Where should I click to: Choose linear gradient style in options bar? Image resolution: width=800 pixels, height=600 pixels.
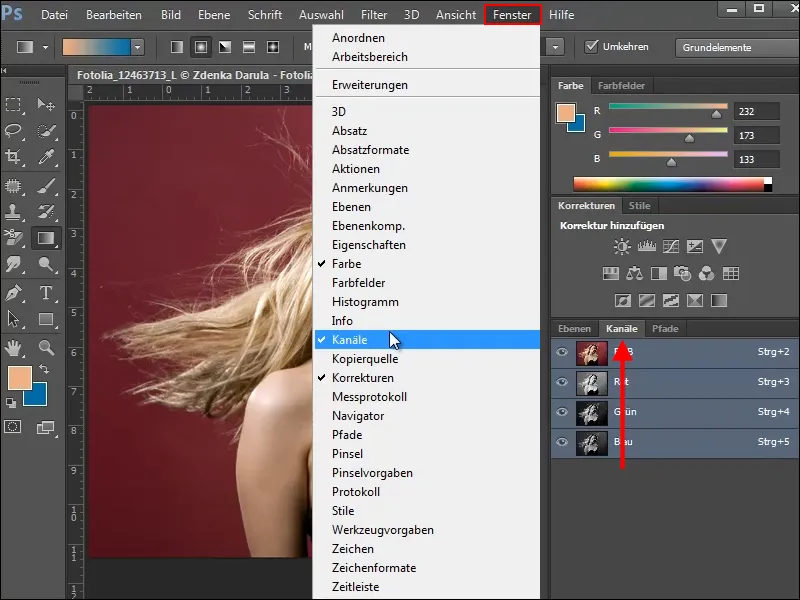(x=177, y=47)
